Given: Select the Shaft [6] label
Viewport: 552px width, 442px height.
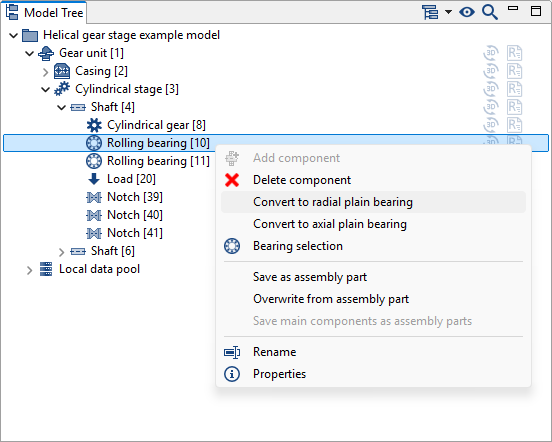Looking at the screenshot, I should (x=113, y=251).
